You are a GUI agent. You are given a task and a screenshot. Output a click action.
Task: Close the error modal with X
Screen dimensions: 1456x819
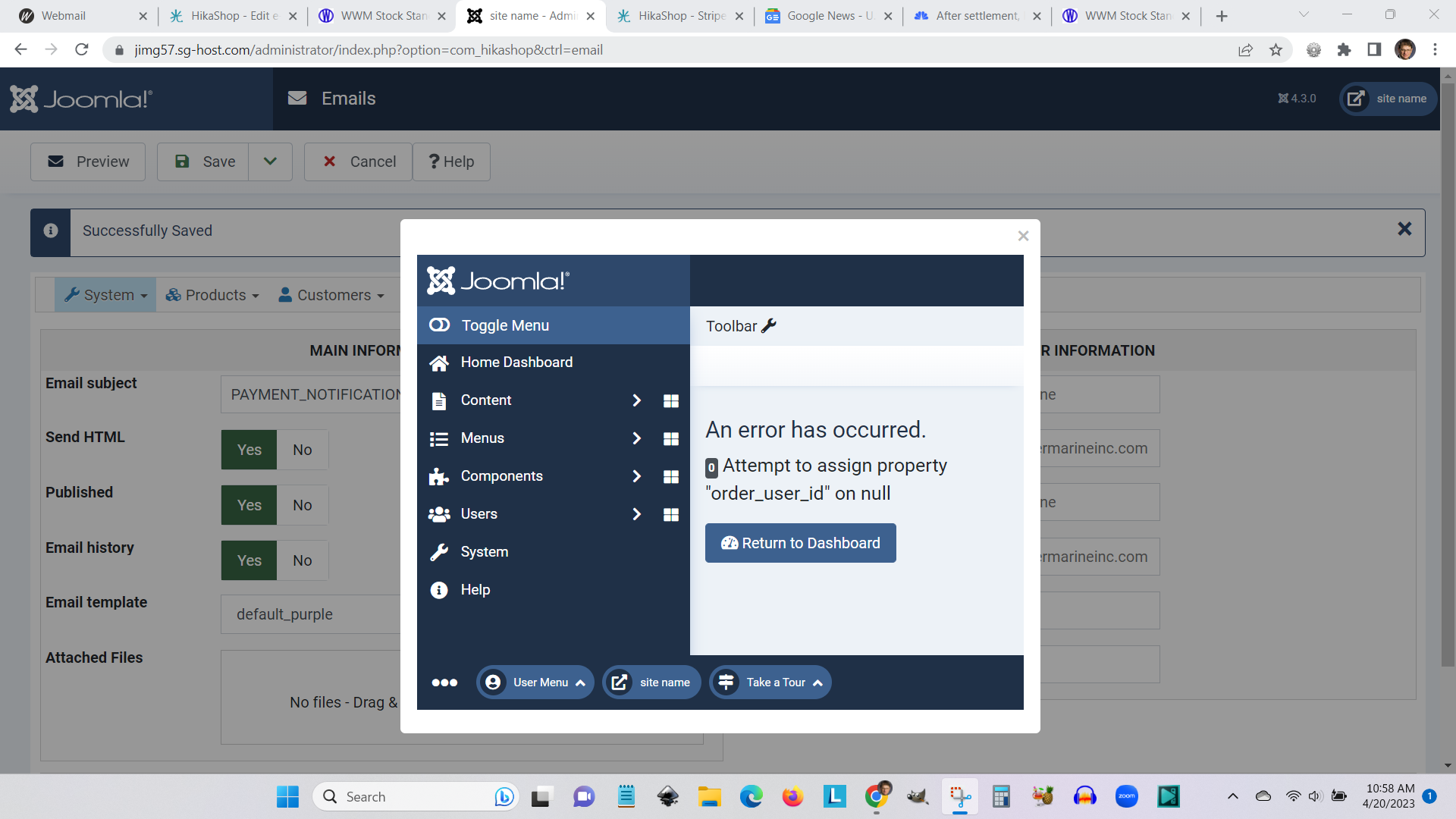pyautogui.click(x=1023, y=236)
